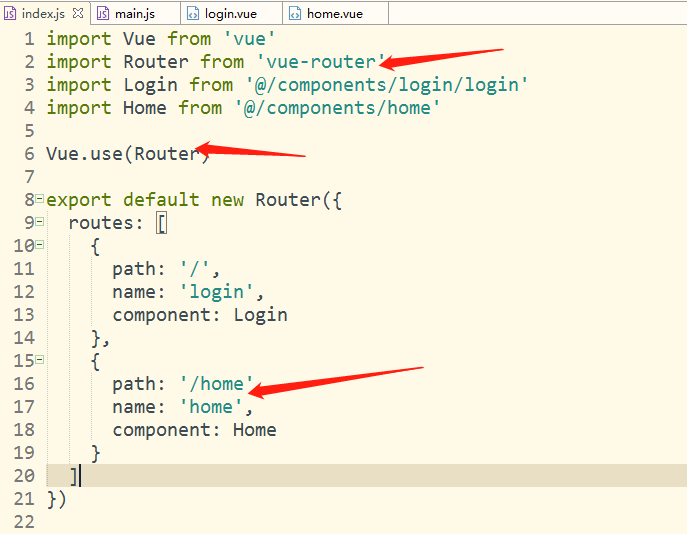The image size is (687, 534).
Task: Click the Vue.use(Router) statement
Action: click(x=128, y=154)
